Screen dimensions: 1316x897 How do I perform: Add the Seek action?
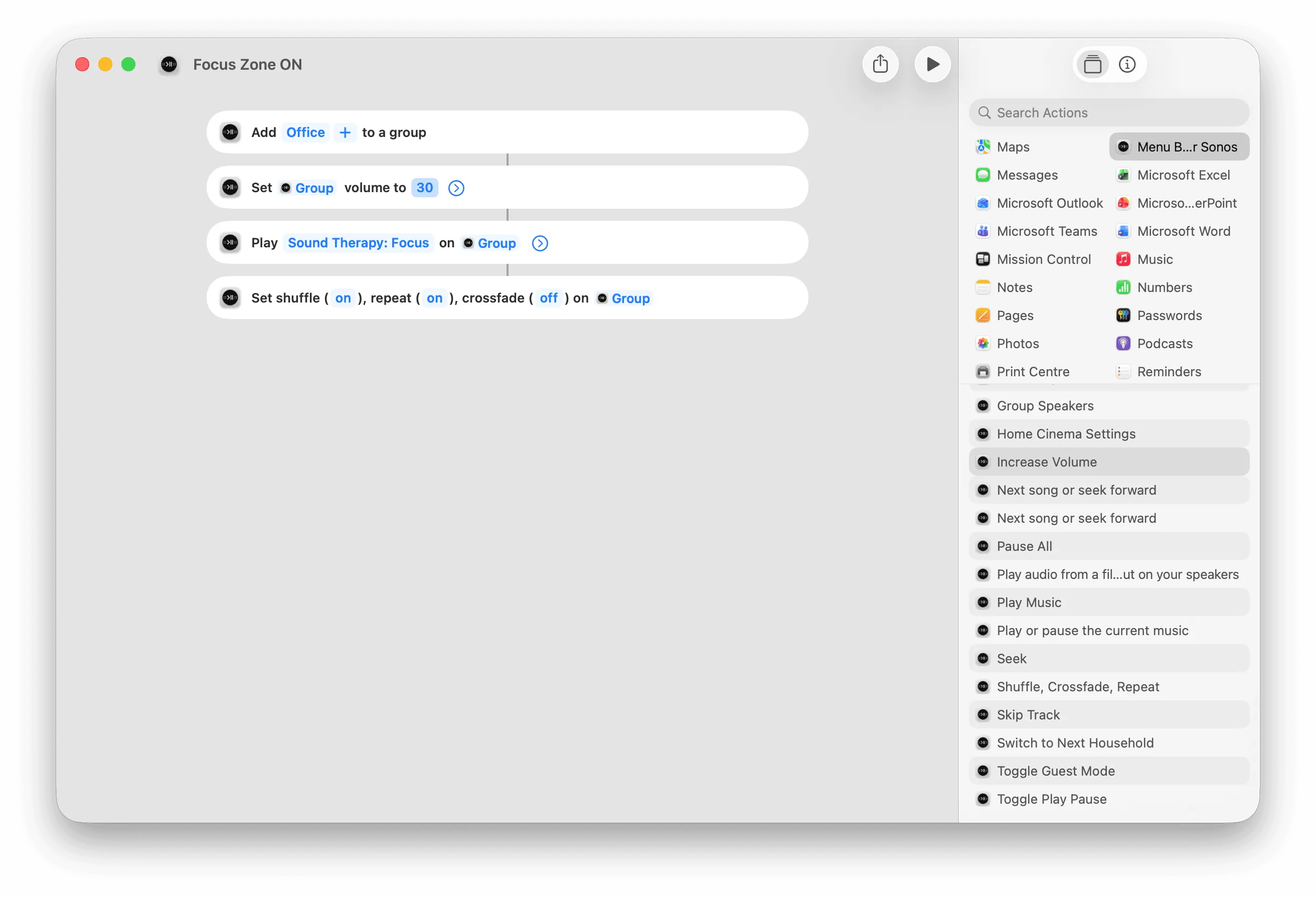click(x=1109, y=659)
